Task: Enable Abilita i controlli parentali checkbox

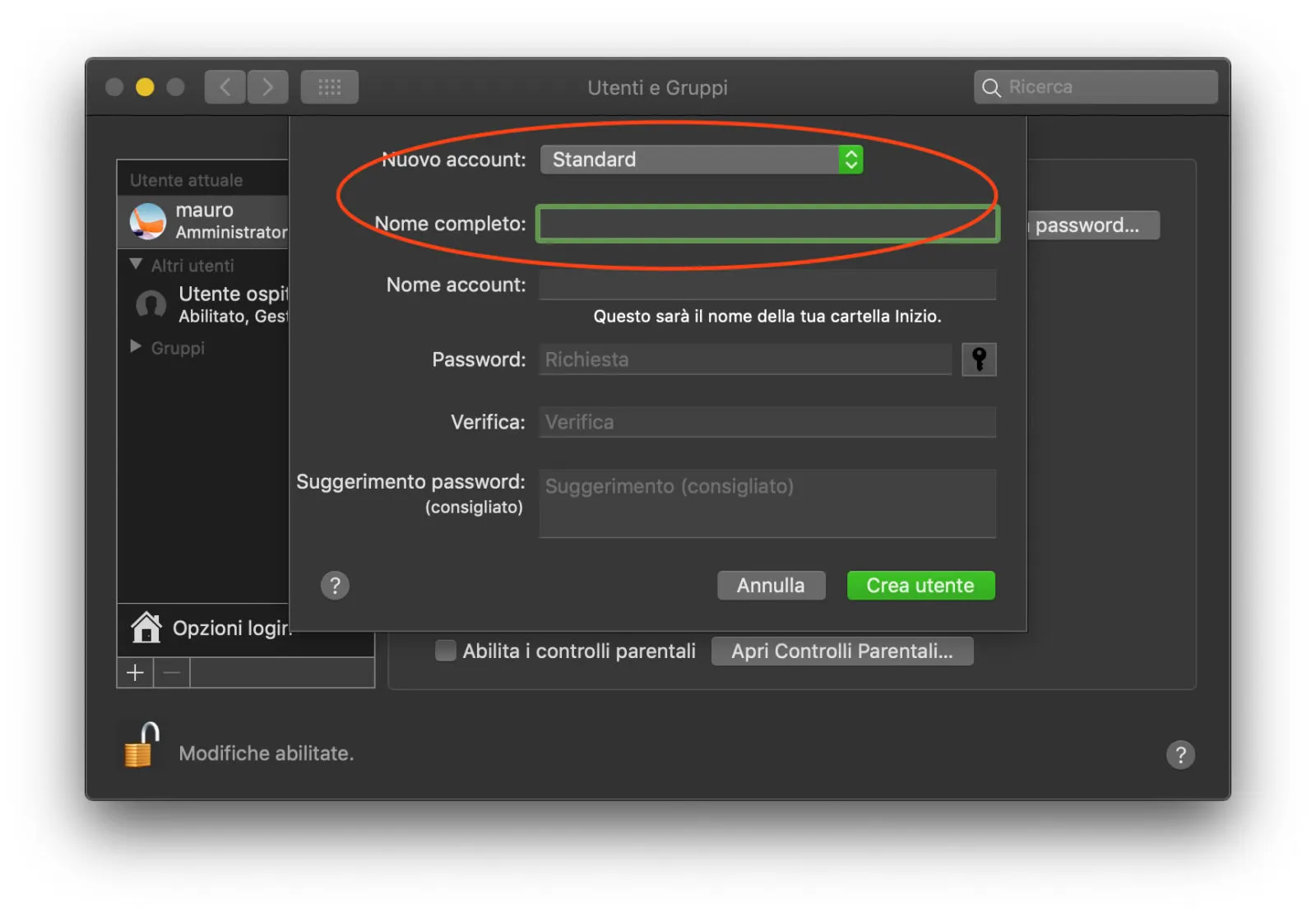Action: click(x=445, y=651)
